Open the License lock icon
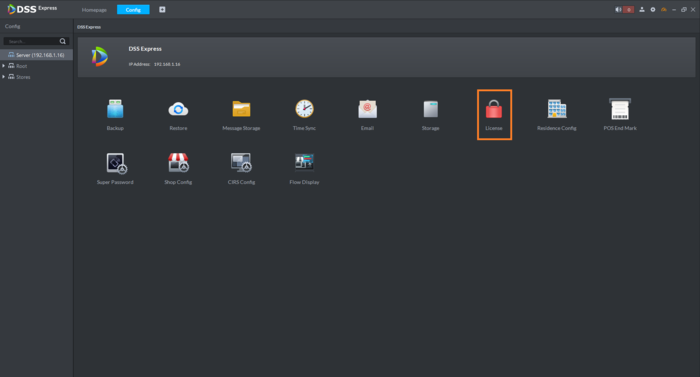700x377 pixels. [x=494, y=109]
